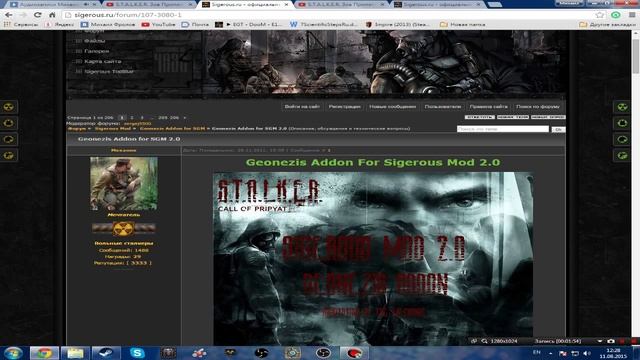Open the S.T.A.L.K.E.R. Call of Pripyat post image
Viewport: 640px width, 360px height.
(x=373, y=259)
